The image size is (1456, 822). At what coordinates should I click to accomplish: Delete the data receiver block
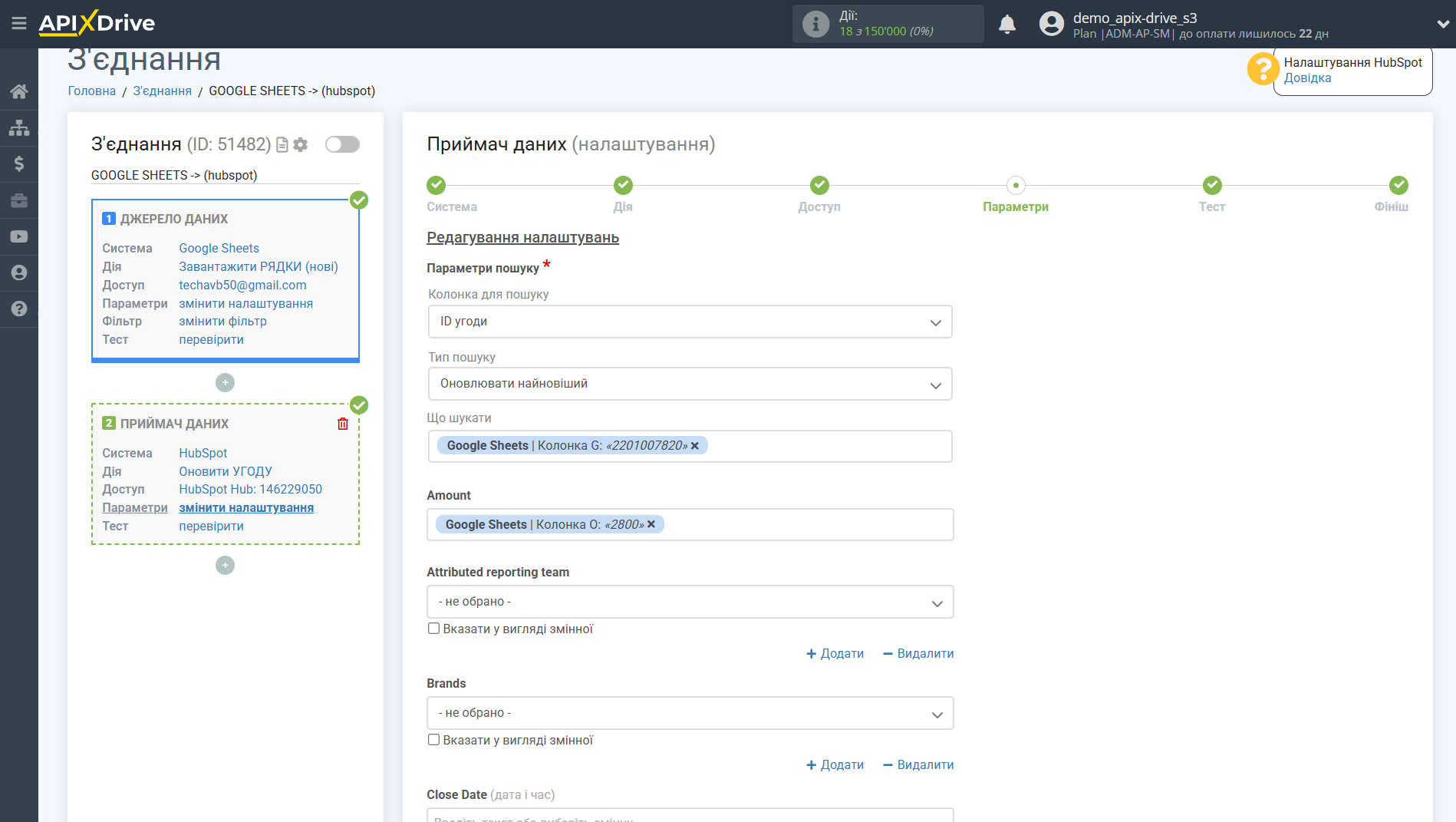point(343,424)
